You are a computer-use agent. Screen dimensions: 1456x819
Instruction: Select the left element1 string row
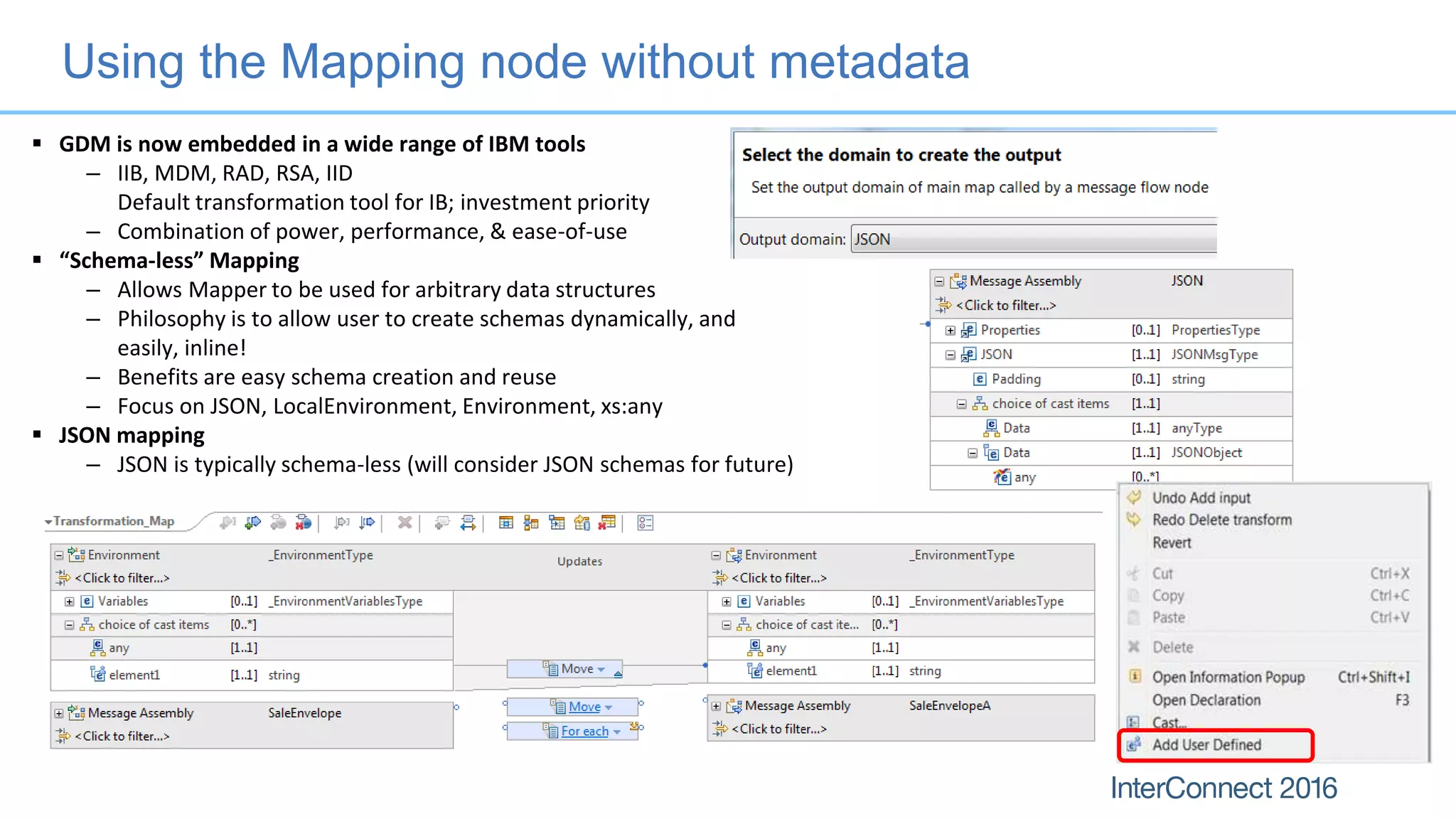coord(252,675)
